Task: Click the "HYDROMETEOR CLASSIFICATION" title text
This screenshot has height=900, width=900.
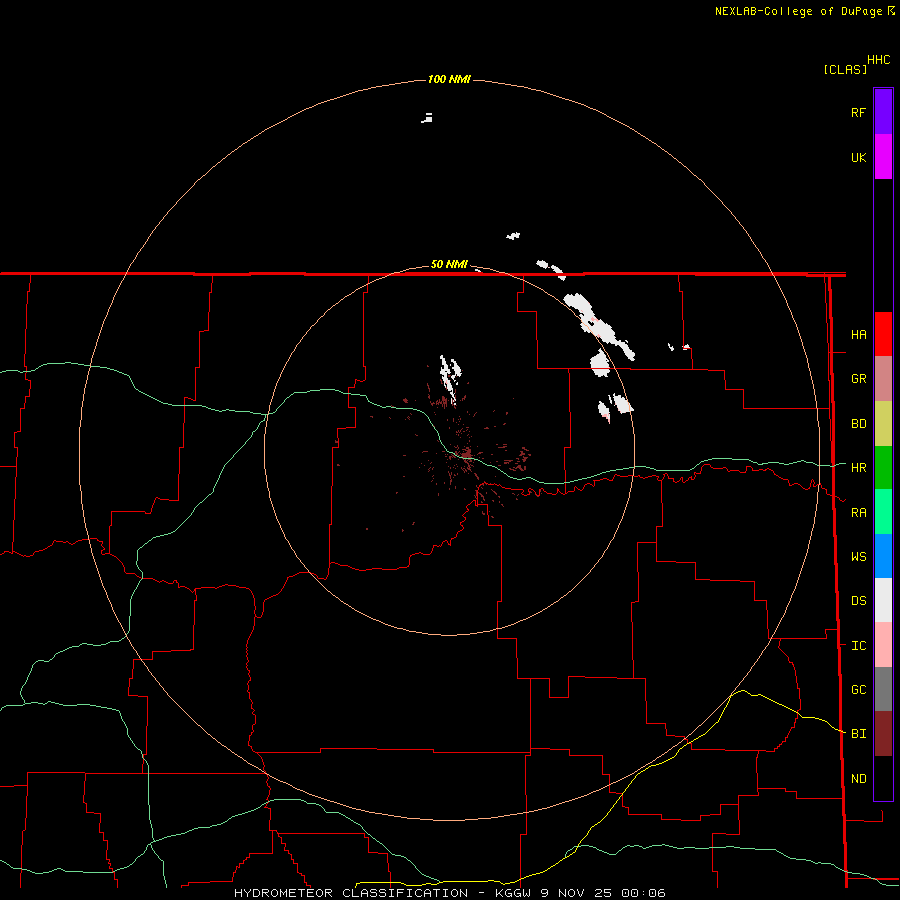Action: 351,893
